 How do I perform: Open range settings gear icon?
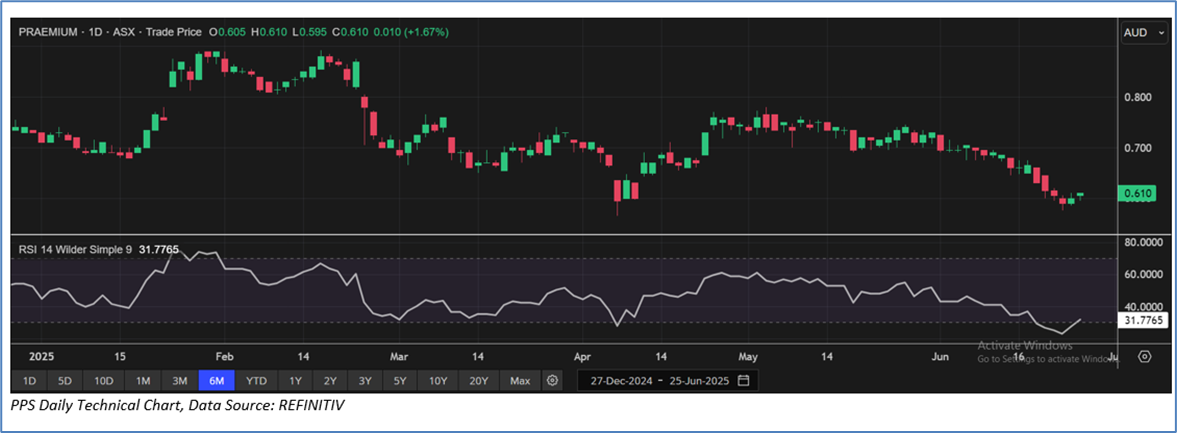(x=552, y=380)
